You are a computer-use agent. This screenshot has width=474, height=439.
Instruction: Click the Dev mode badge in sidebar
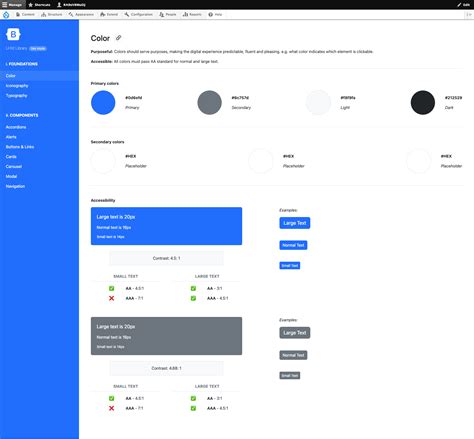38,49
